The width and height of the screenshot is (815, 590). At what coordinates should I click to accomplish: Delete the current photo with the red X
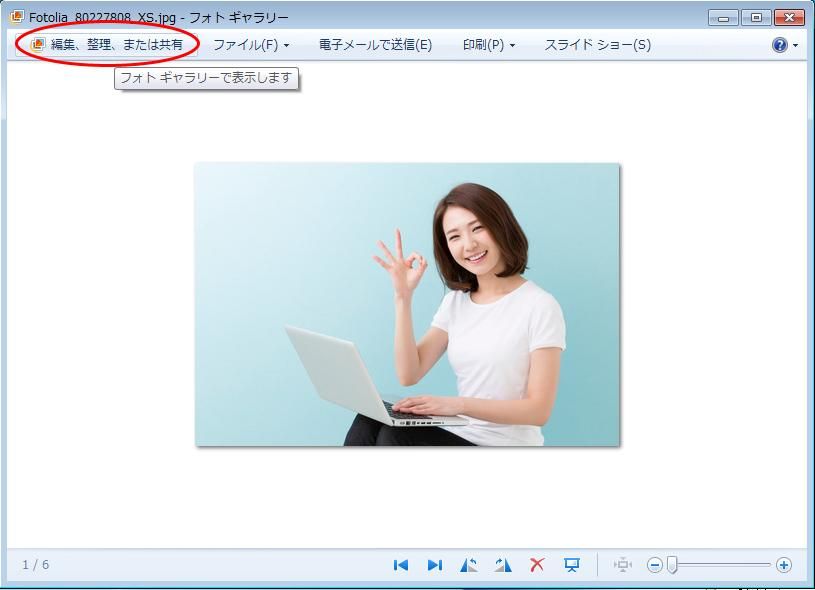(538, 564)
